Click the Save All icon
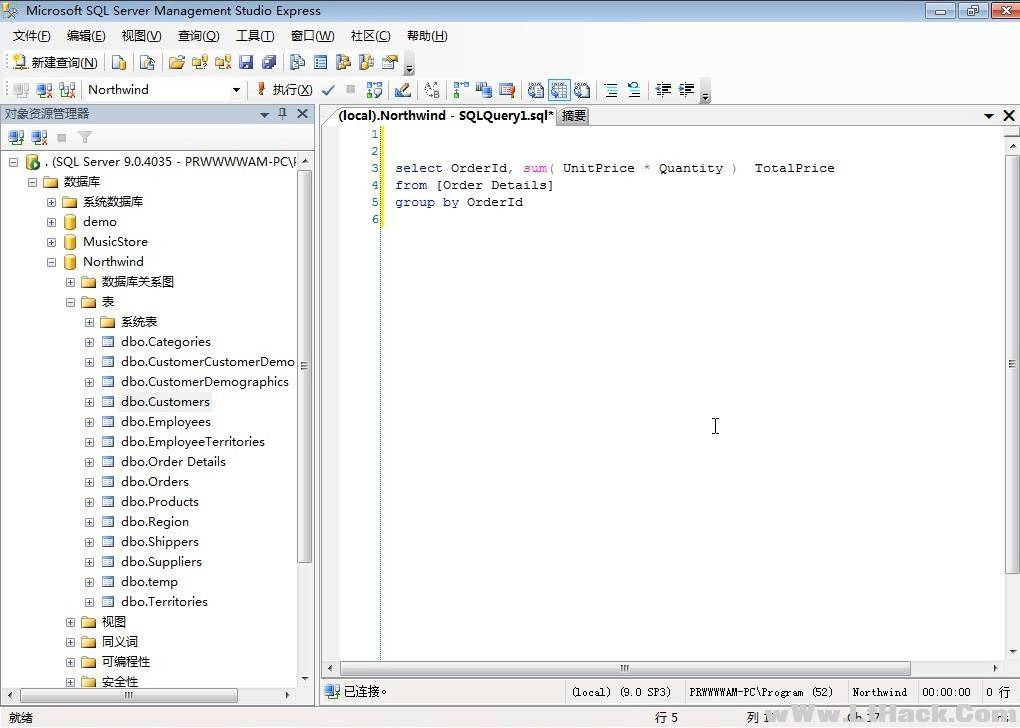 tap(268, 62)
